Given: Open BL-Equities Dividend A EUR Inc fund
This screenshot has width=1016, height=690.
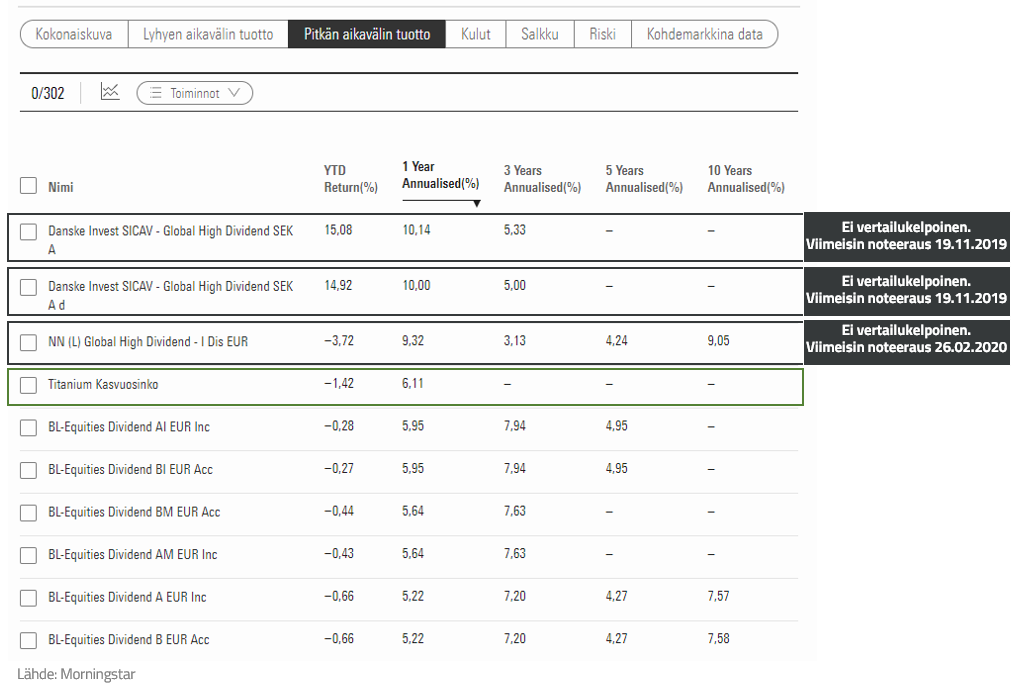Looking at the screenshot, I should 127,597.
